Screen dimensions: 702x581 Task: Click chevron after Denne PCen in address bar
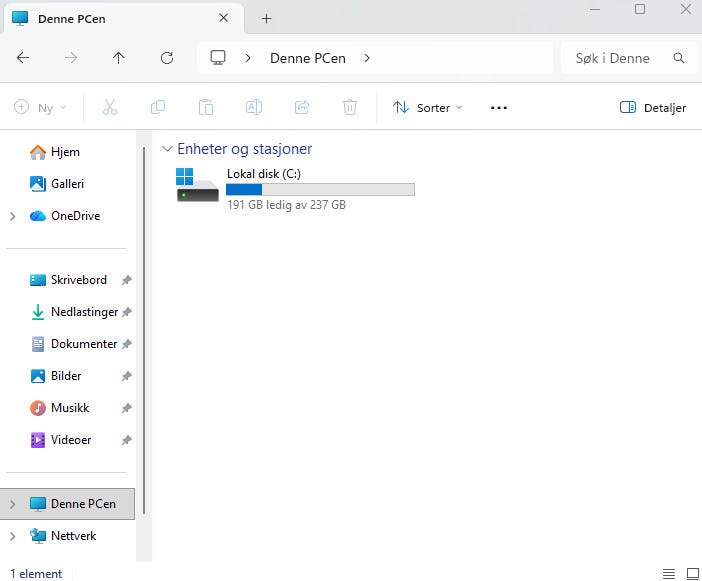[367, 58]
